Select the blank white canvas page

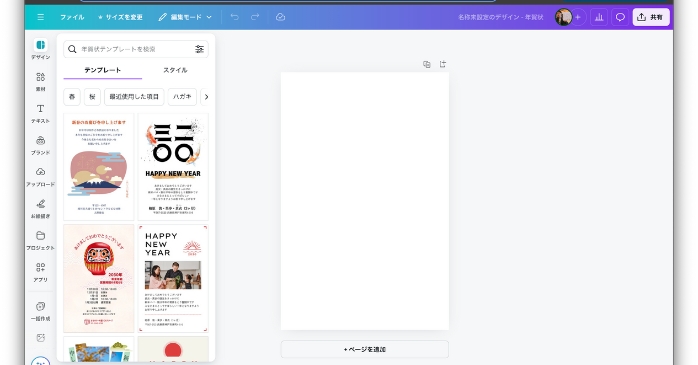(365, 201)
